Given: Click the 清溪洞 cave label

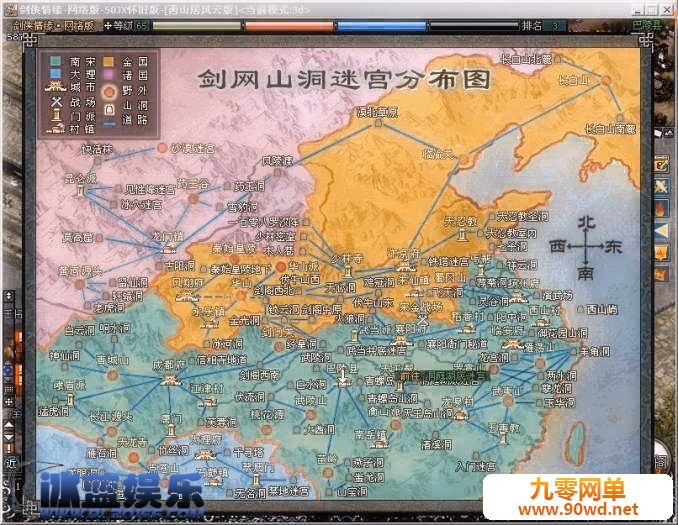Looking at the screenshot, I should (x=436, y=444).
